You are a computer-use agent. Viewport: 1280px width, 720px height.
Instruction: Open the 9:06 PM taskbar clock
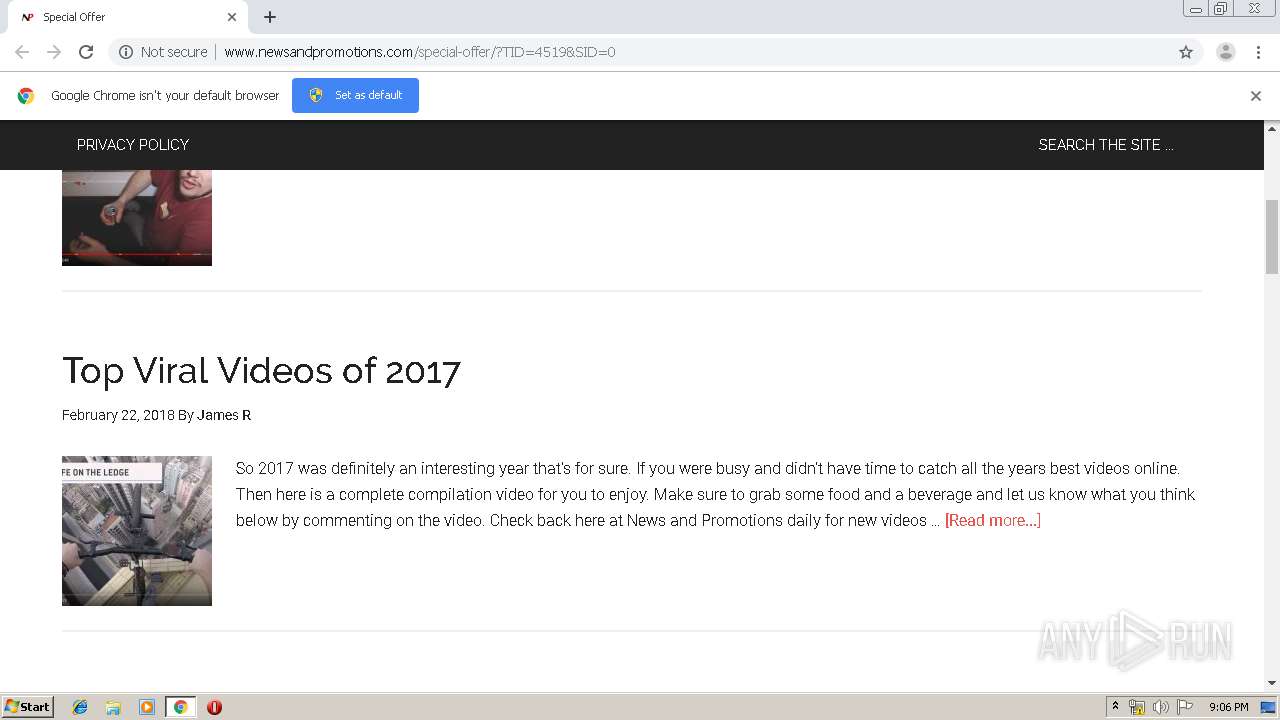(x=1228, y=707)
